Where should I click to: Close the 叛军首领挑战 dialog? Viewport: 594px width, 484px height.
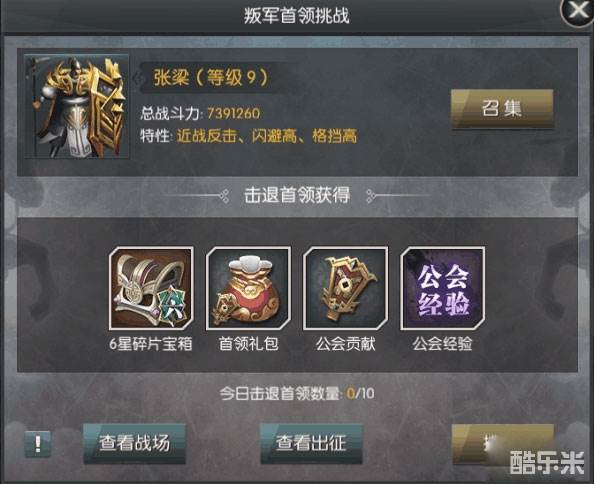[577, 12]
